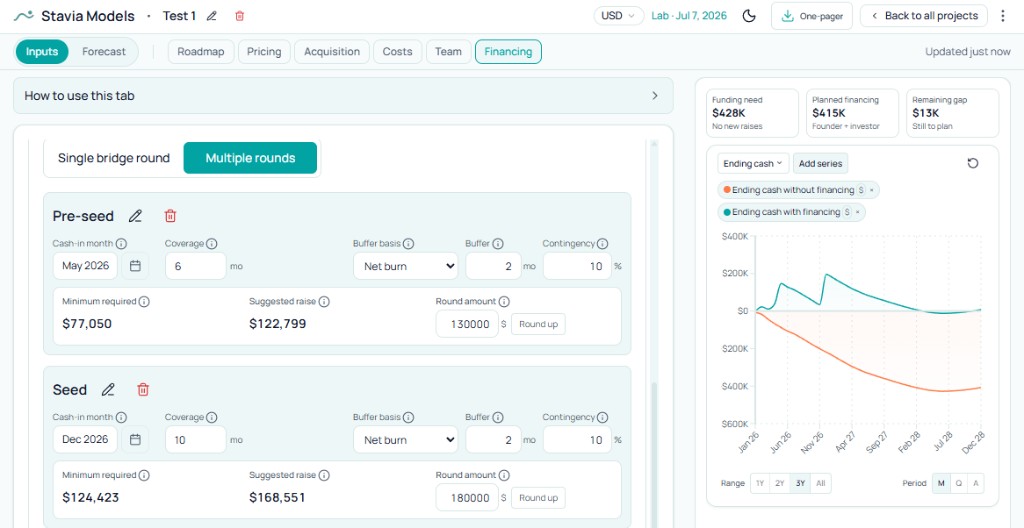Select Single bridge round mode
Image resolution: width=1024 pixels, height=528 pixels.
tap(114, 158)
